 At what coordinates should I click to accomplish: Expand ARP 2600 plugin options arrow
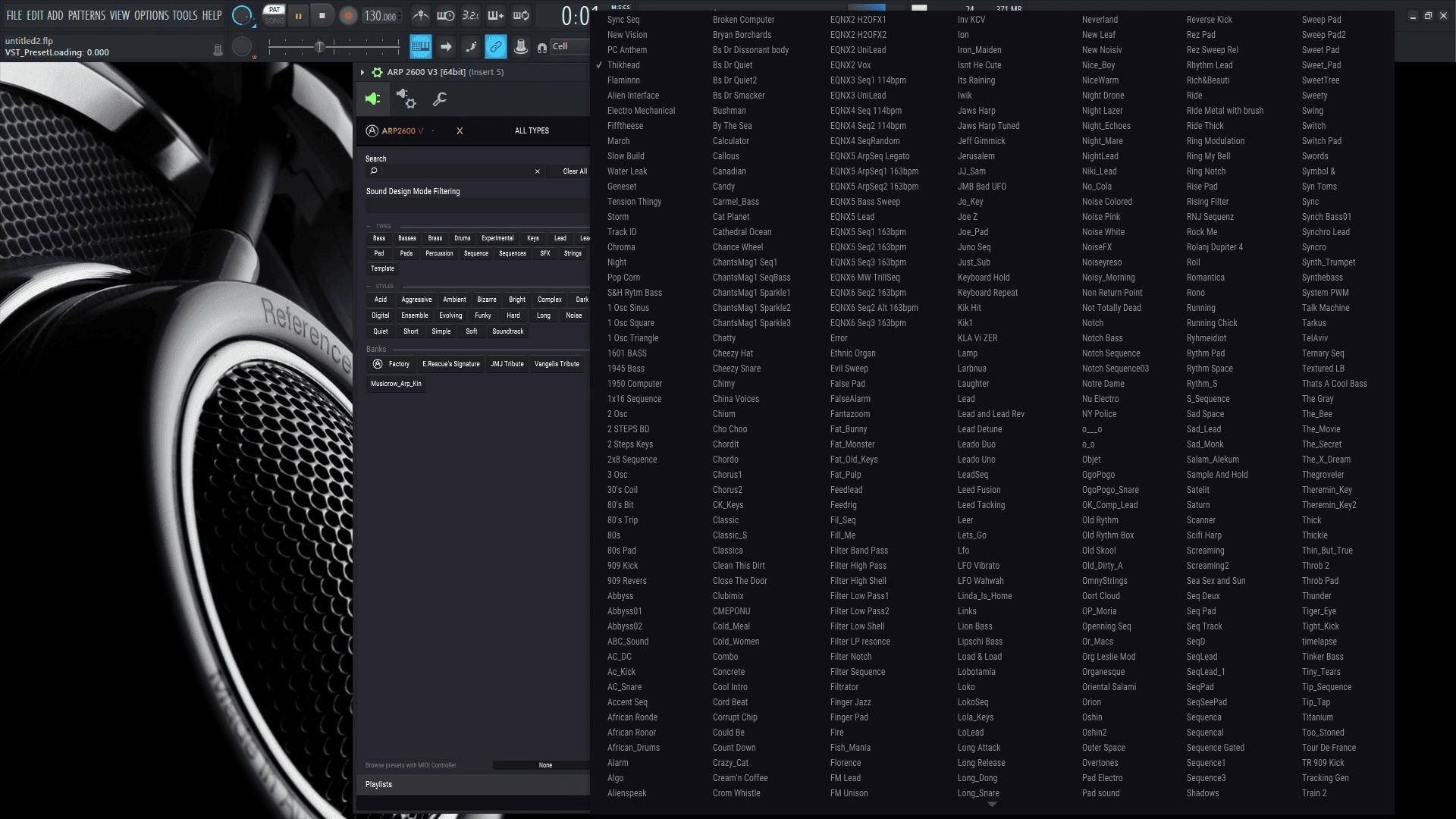[362, 72]
